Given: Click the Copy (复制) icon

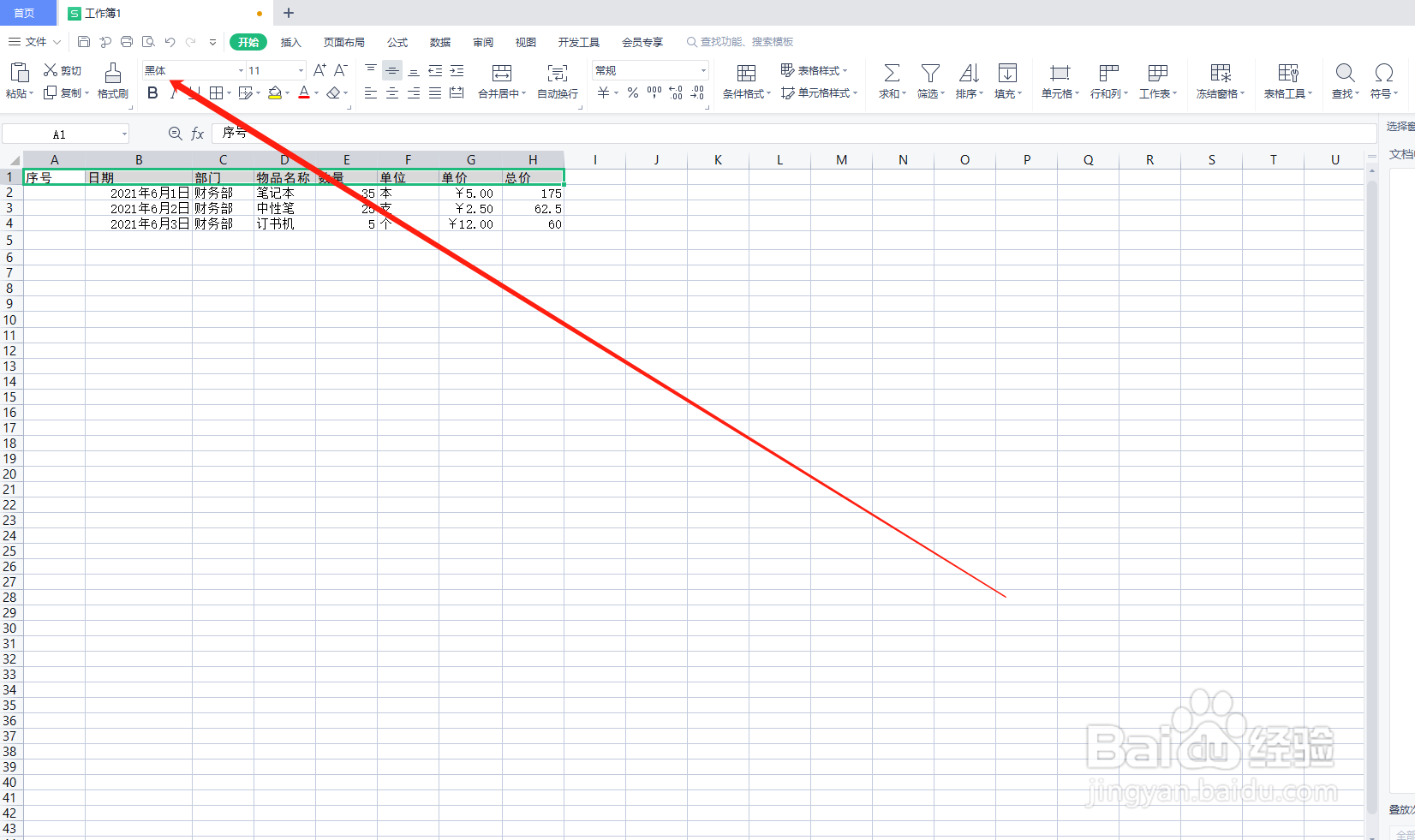Looking at the screenshot, I should (51, 92).
